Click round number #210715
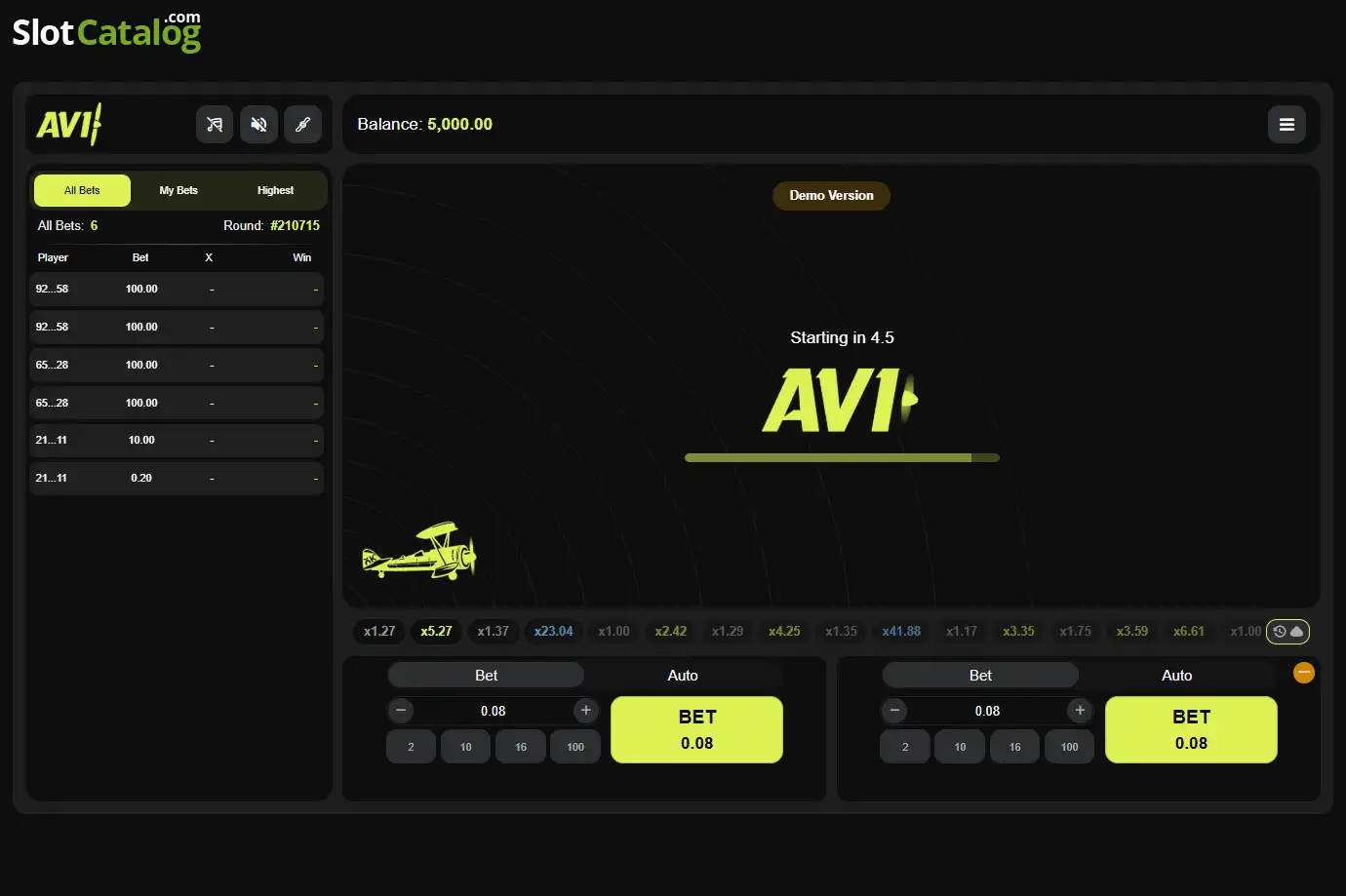Screen dimensions: 1346x896 click(295, 225)
